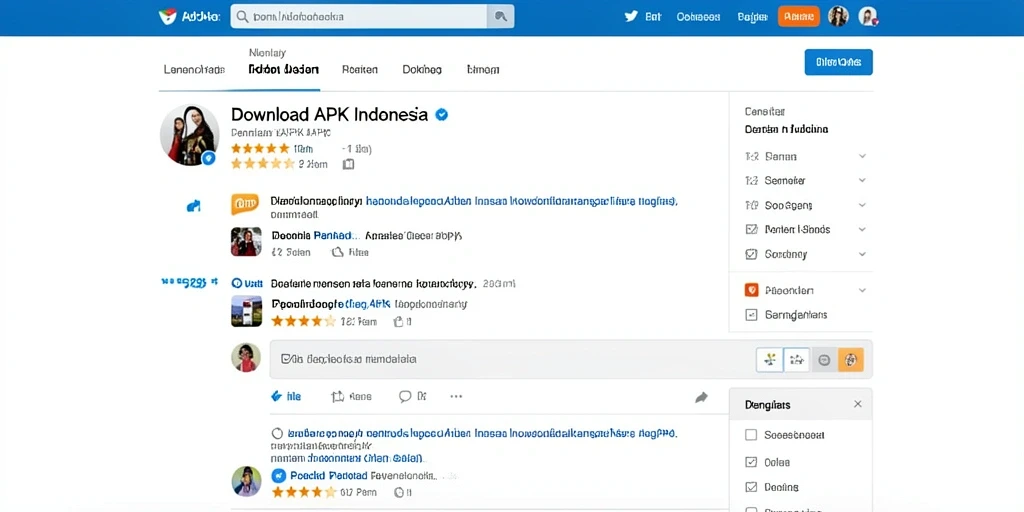Open the blue 'Pcanlad...' link

point(337,236)
